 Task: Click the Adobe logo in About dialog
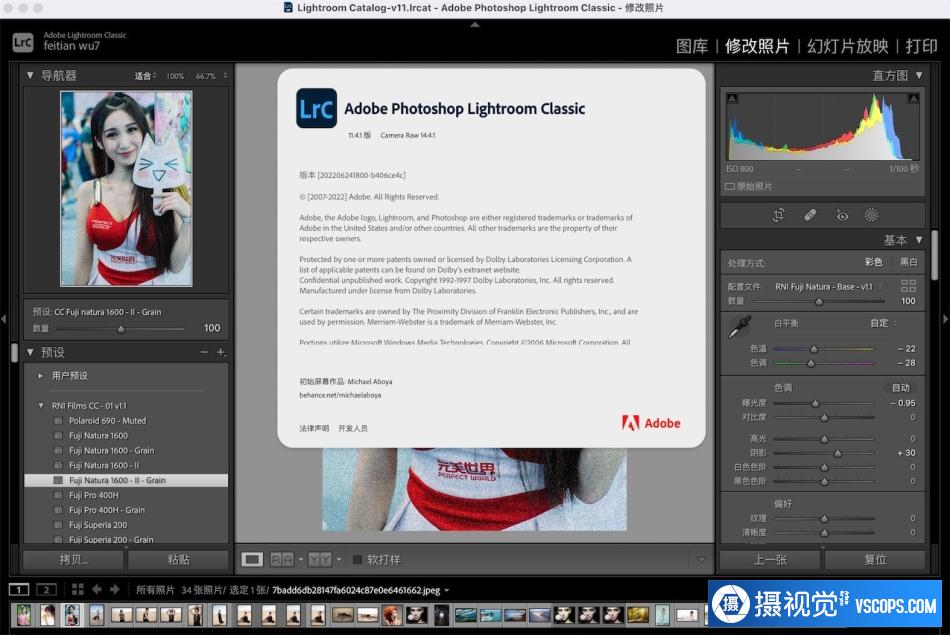(x=651, y=423)
